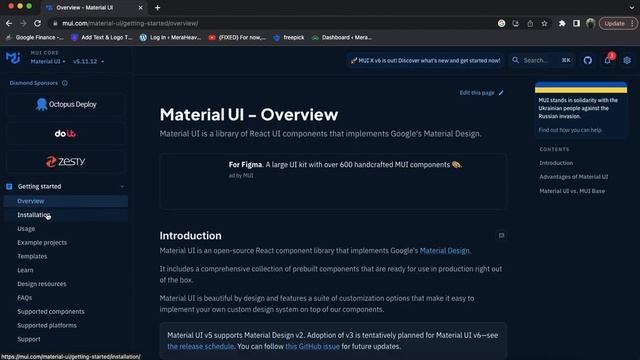This screenshot has height=360, width=640.
Task: Jump to Advantages of Material UI
Action: (573, 177)
